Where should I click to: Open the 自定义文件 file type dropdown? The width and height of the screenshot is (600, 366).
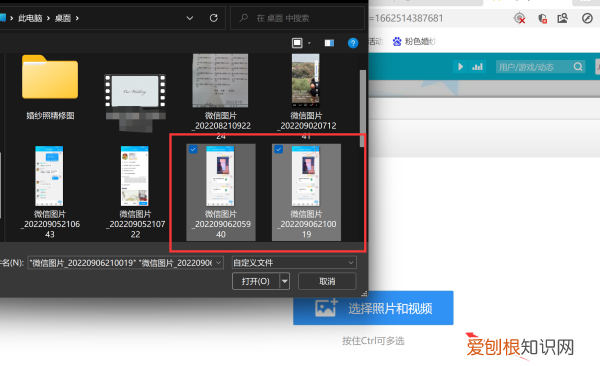pos(294,263)
